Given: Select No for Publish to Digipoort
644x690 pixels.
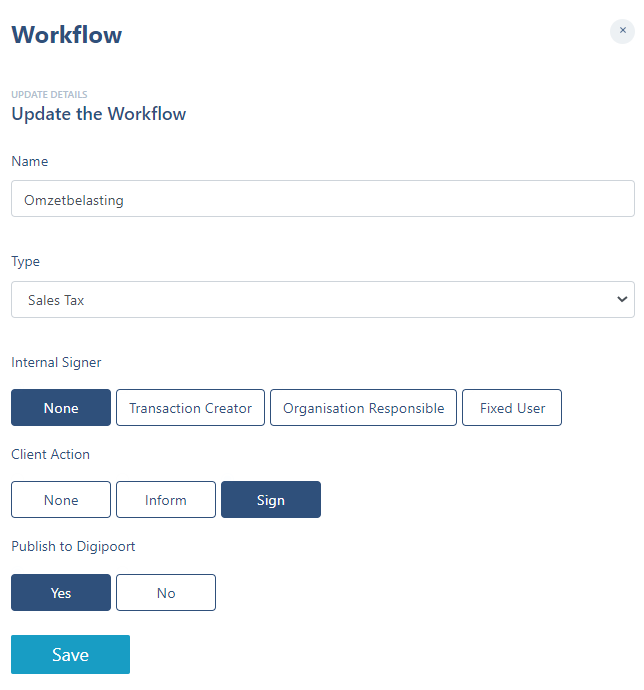Looking at the screenshot, I should pyautogui.click(x=166, y=592).
